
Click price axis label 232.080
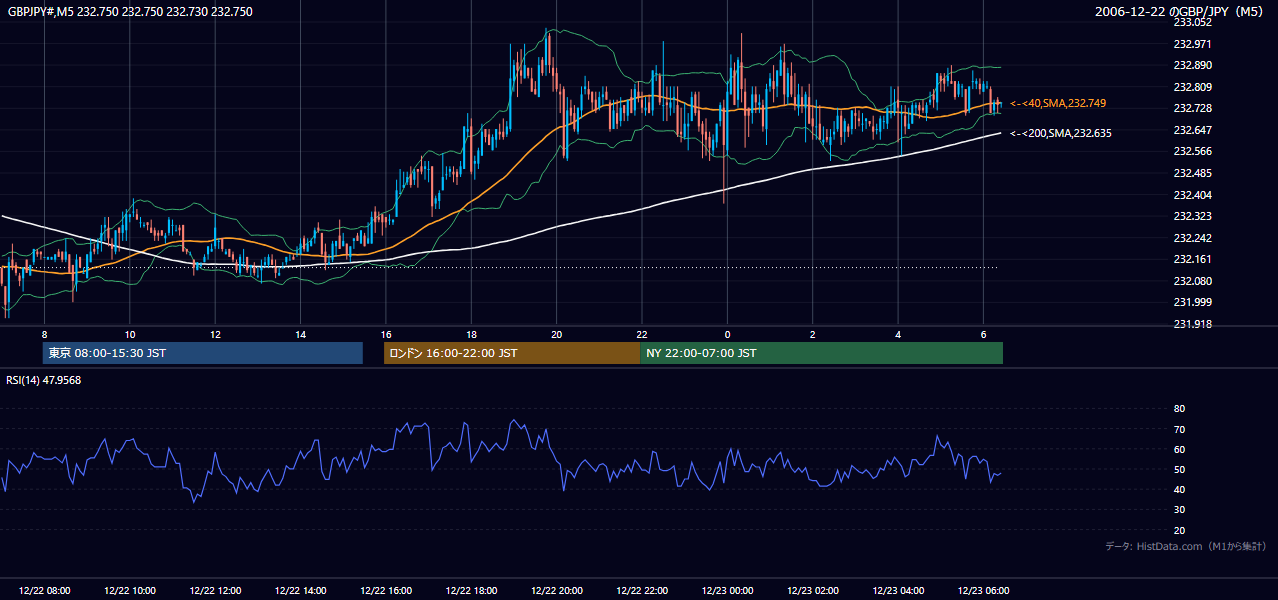point(1193,281)
